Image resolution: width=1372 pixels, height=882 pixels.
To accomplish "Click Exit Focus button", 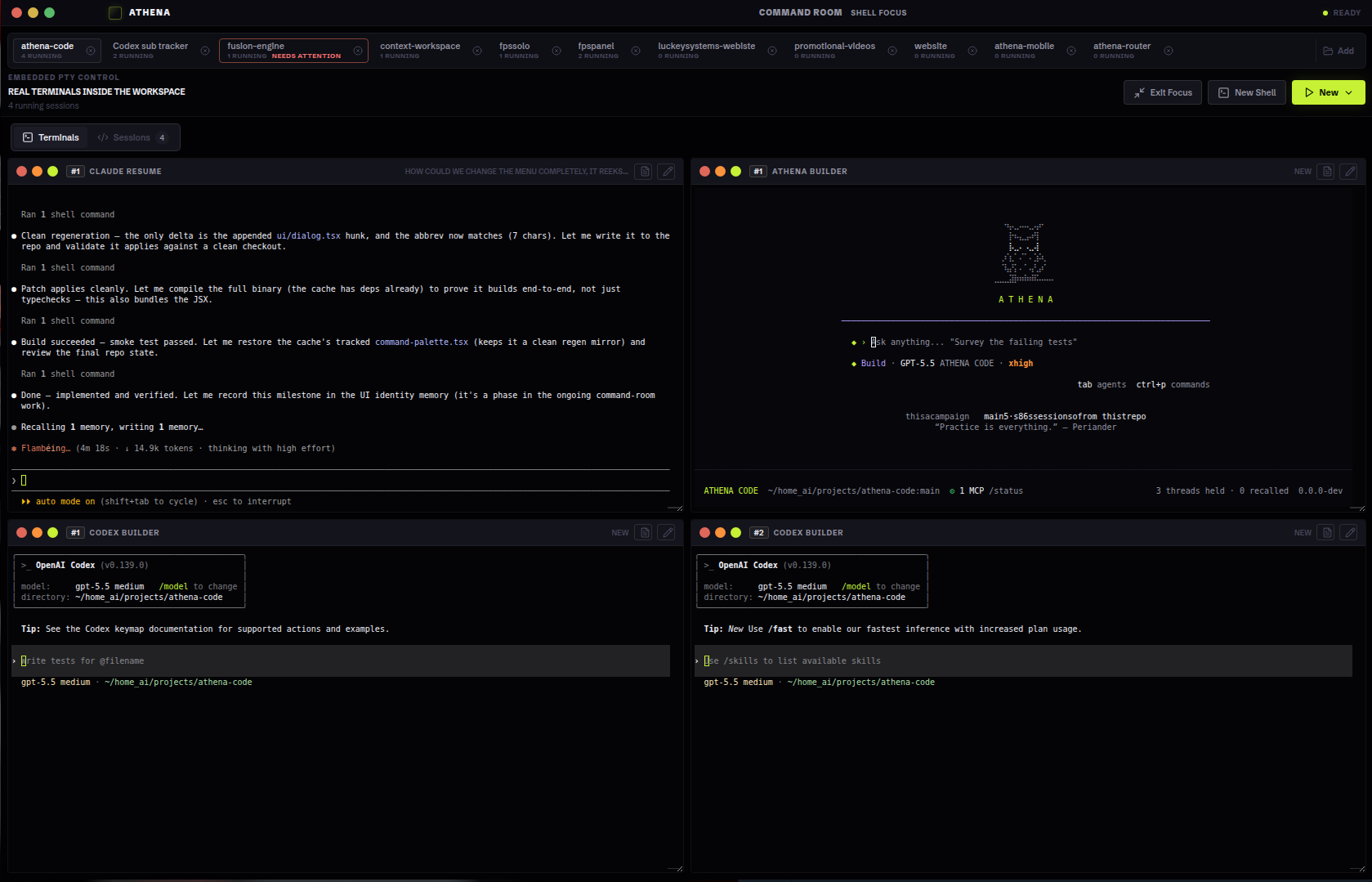I will tap(1163, 92).
